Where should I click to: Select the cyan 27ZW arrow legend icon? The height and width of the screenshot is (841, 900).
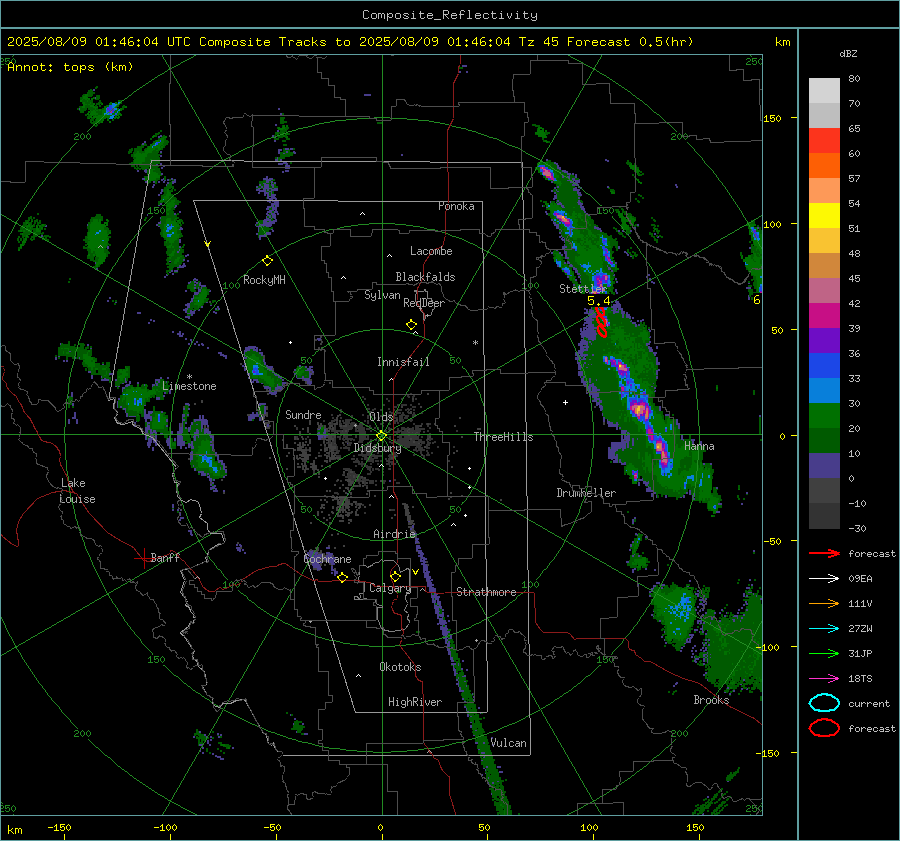pos(824,629)
